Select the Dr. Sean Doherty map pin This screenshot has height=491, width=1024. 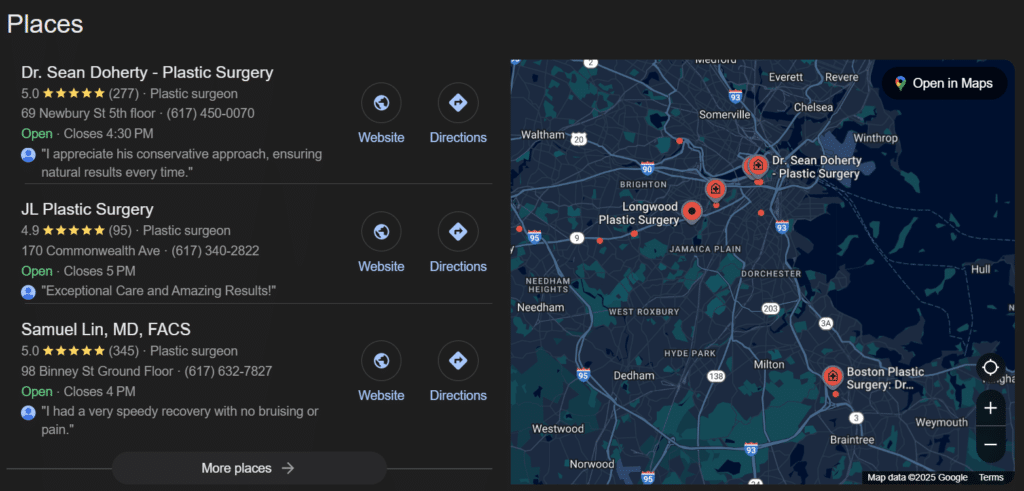pyautogui.click(x=758, y=166)
